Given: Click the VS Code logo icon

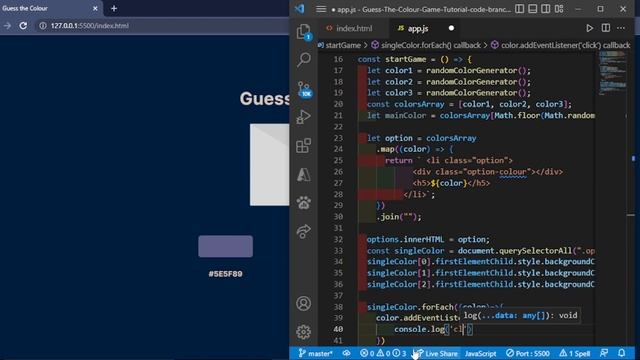Looking at the screenshot, I should [x=300, y=9].
